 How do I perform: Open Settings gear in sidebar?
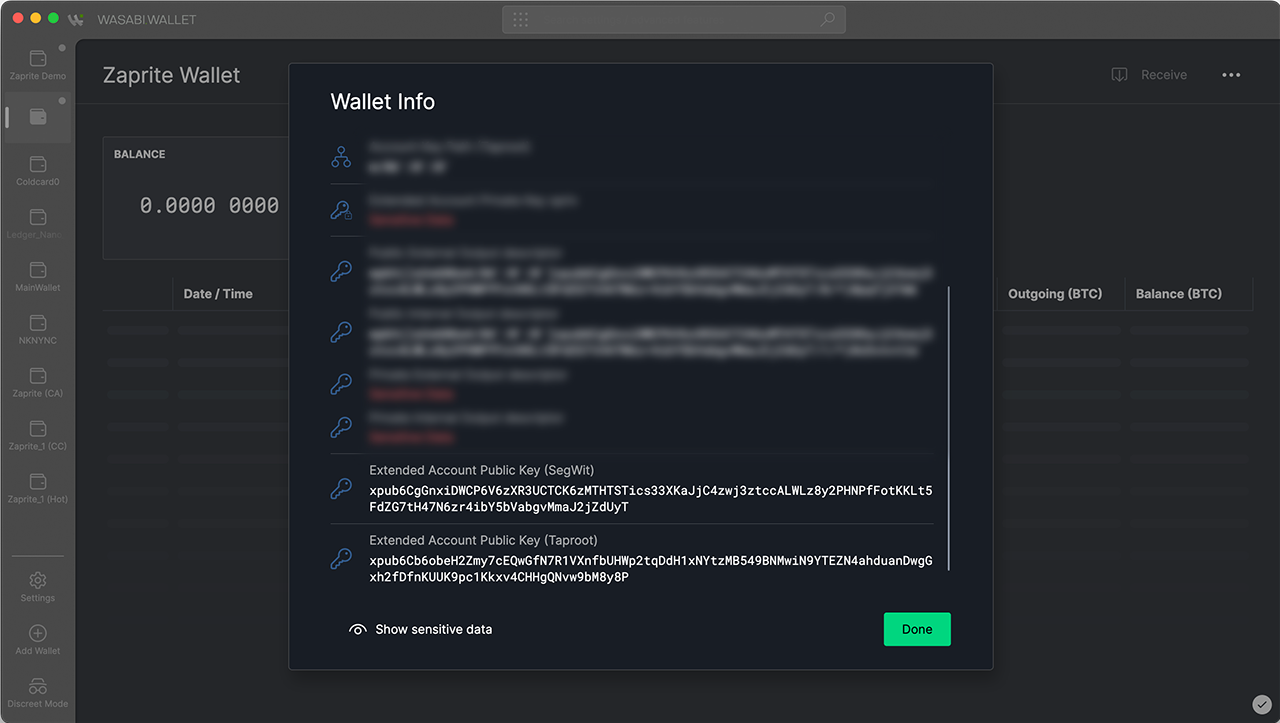(x=38, y=580)
